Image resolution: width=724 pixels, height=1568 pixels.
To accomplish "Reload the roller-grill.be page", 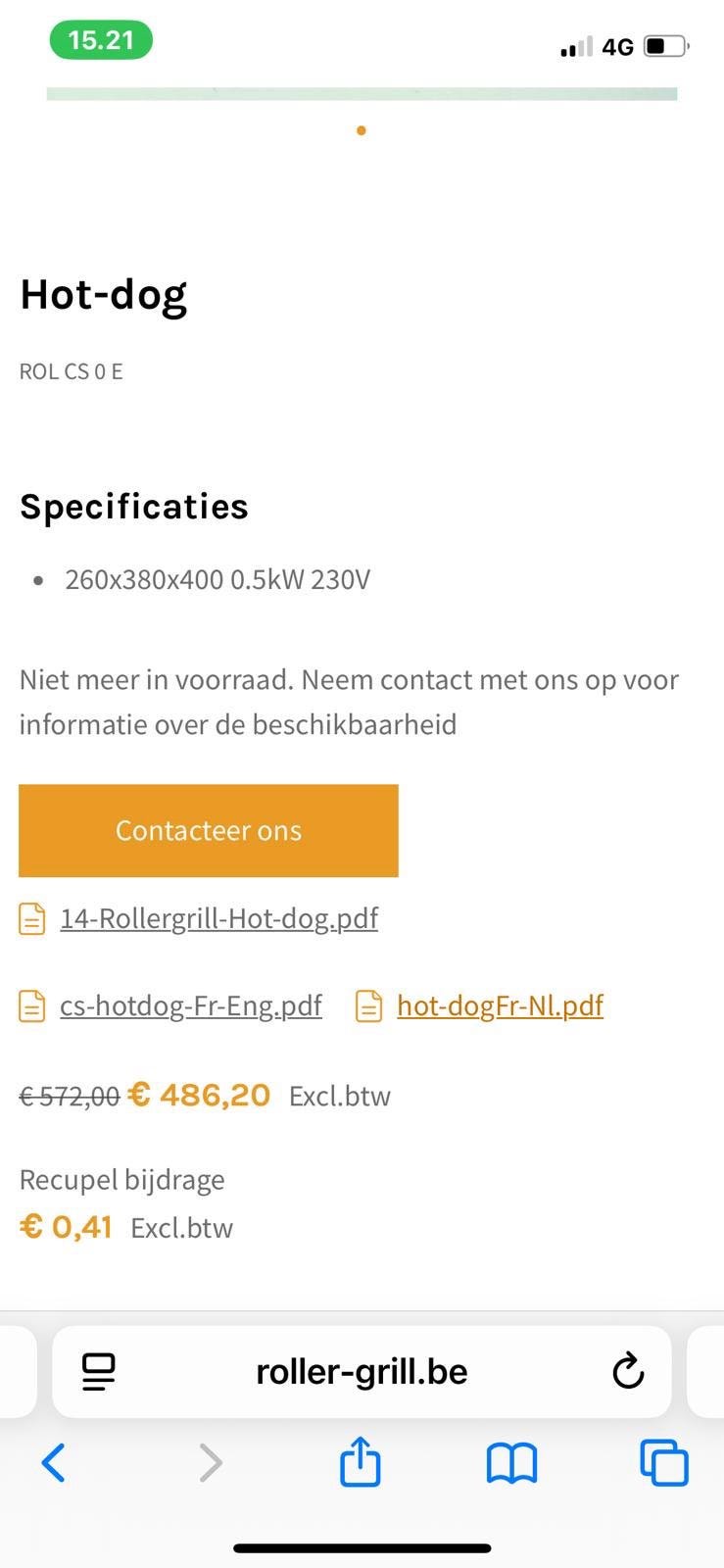I will pyautogui.click(x=628, y=1372).
